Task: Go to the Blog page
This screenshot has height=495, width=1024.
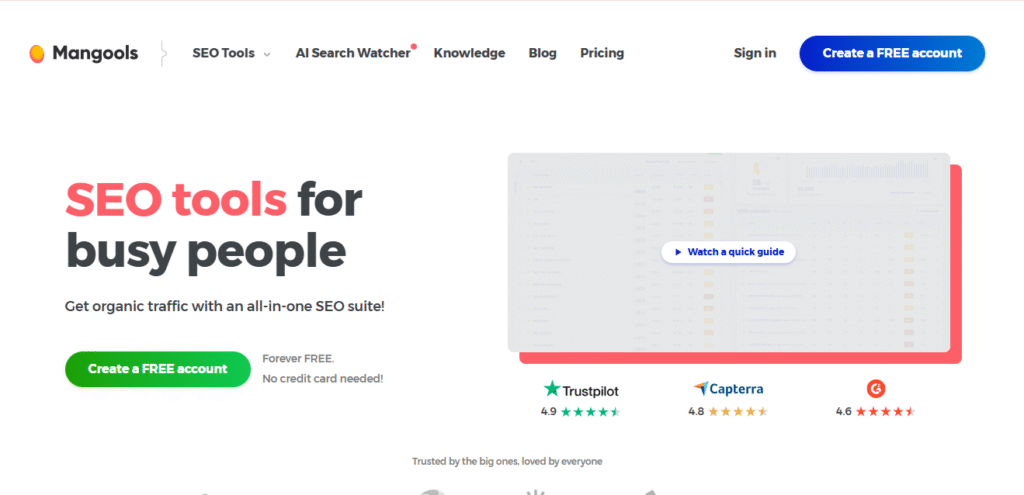Action: (542, 53)
